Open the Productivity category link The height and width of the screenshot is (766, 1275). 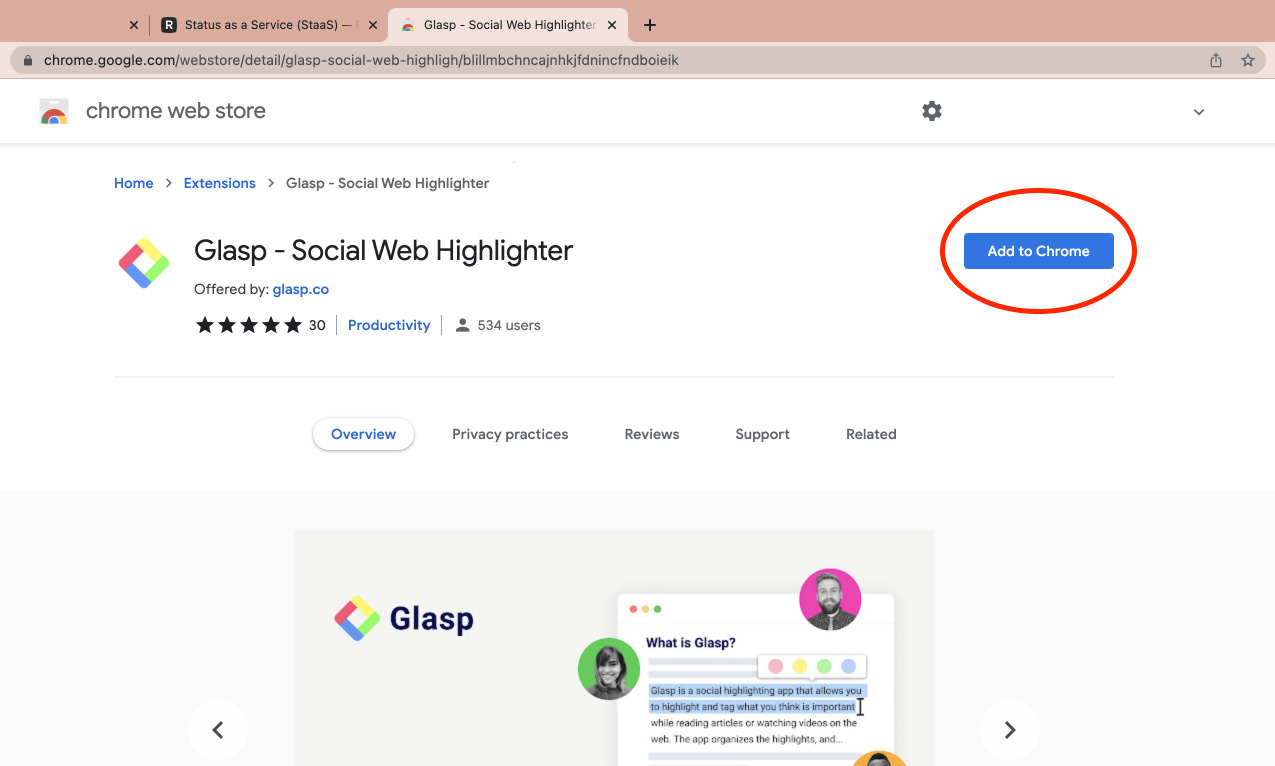pos(389,325)
